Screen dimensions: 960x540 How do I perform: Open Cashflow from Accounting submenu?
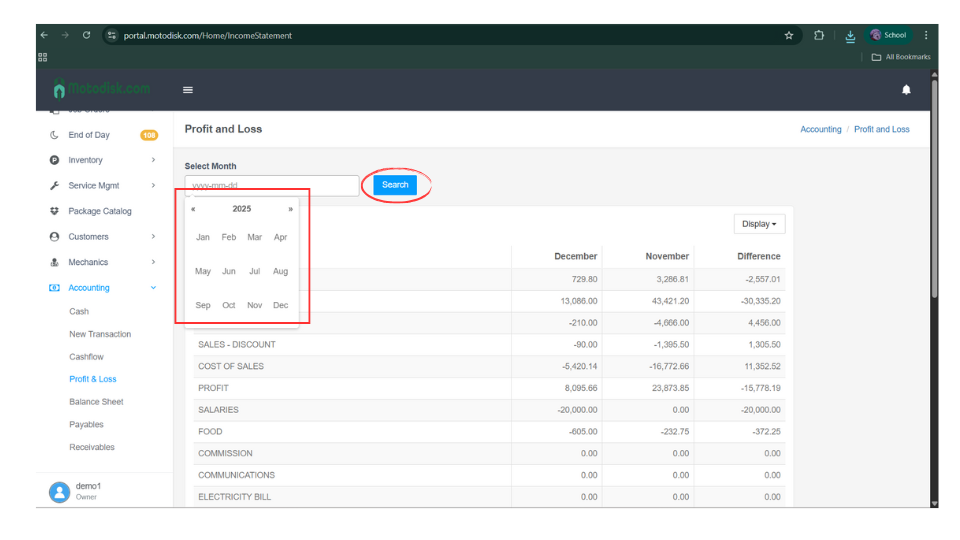point(86,357)
